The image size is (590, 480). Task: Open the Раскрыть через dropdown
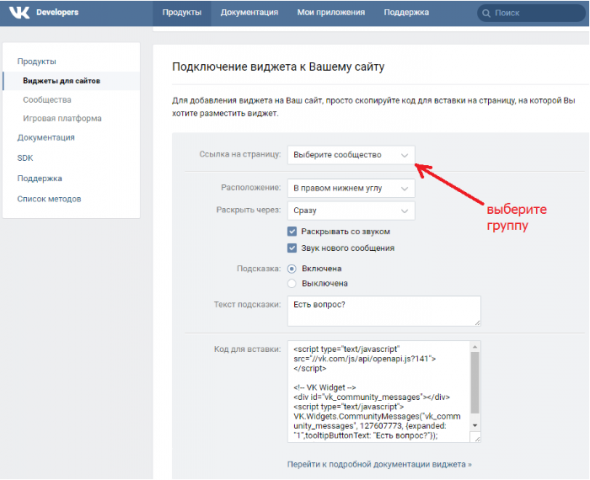click(351, 211)
